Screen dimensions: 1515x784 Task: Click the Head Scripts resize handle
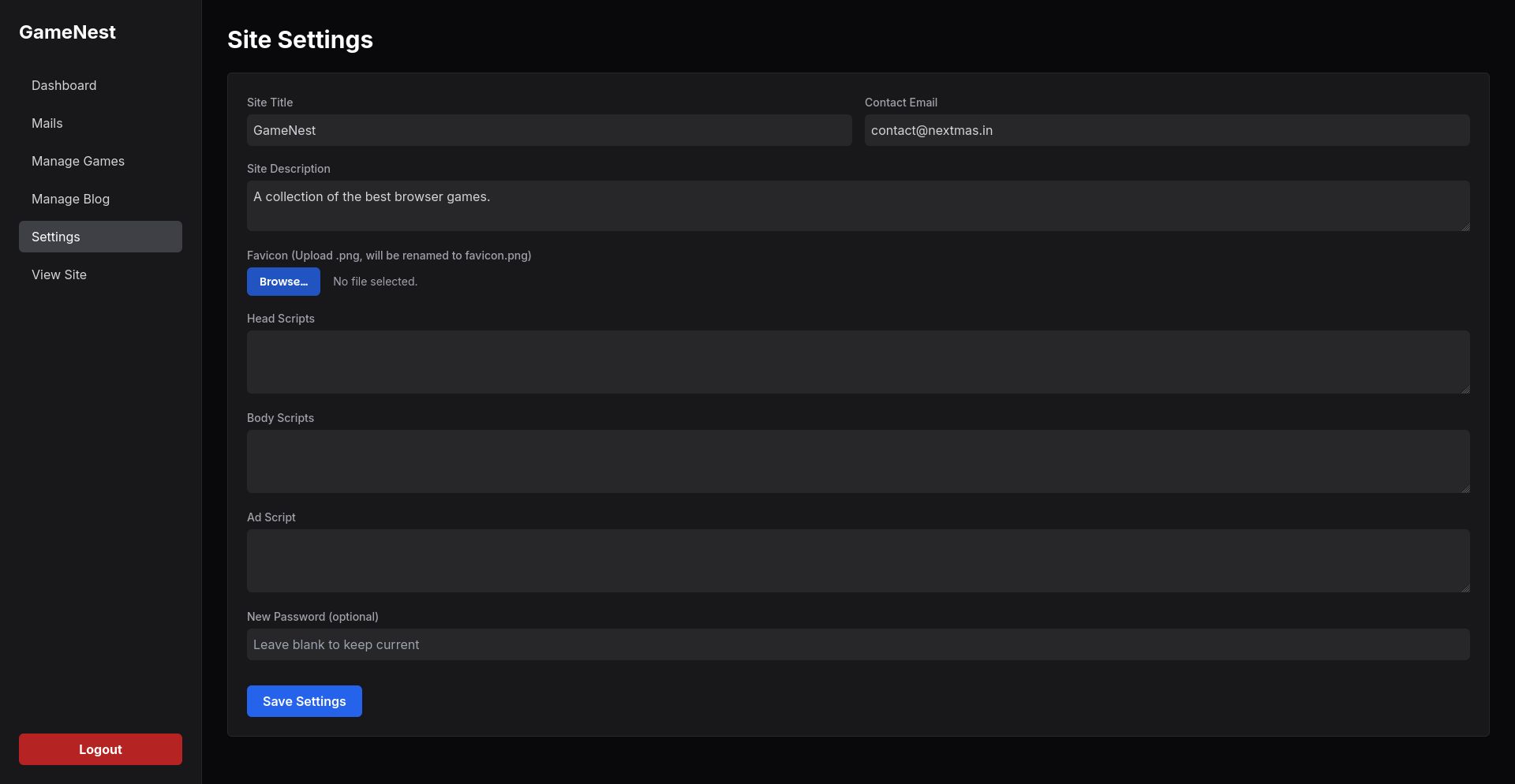click(1465, 390)
